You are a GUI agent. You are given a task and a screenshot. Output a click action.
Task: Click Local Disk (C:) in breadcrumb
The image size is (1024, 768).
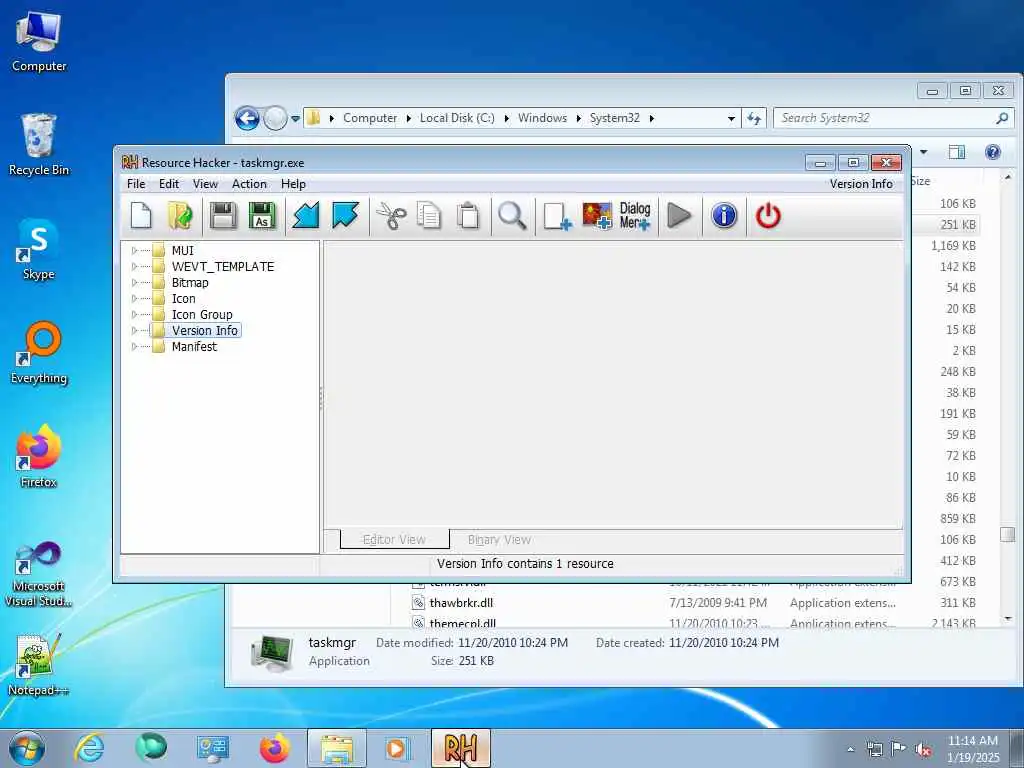pyautogui.click(x=456, y=118)
